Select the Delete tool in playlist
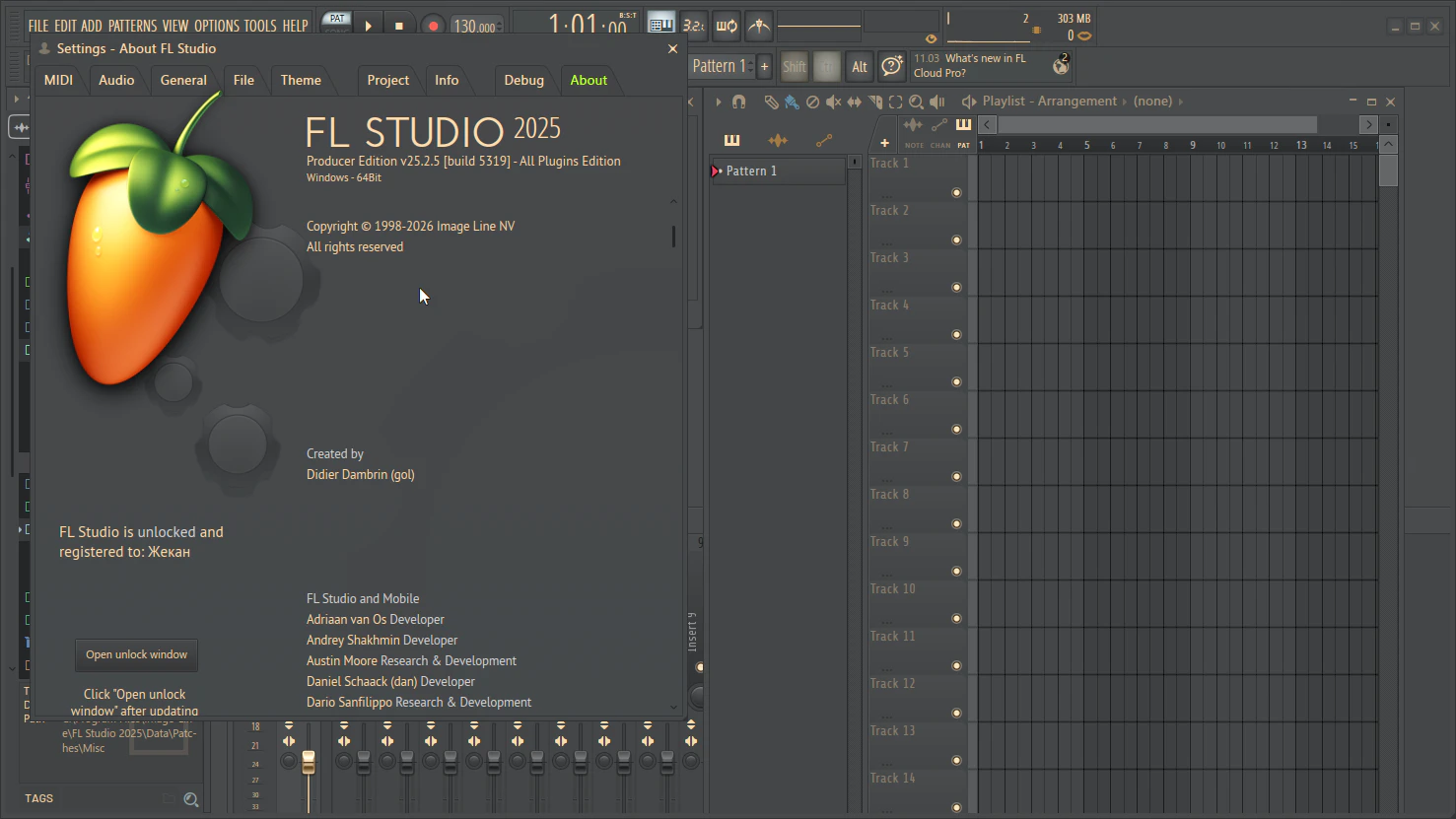Screen dimensions: 1456x819 [x=812, y=102]
